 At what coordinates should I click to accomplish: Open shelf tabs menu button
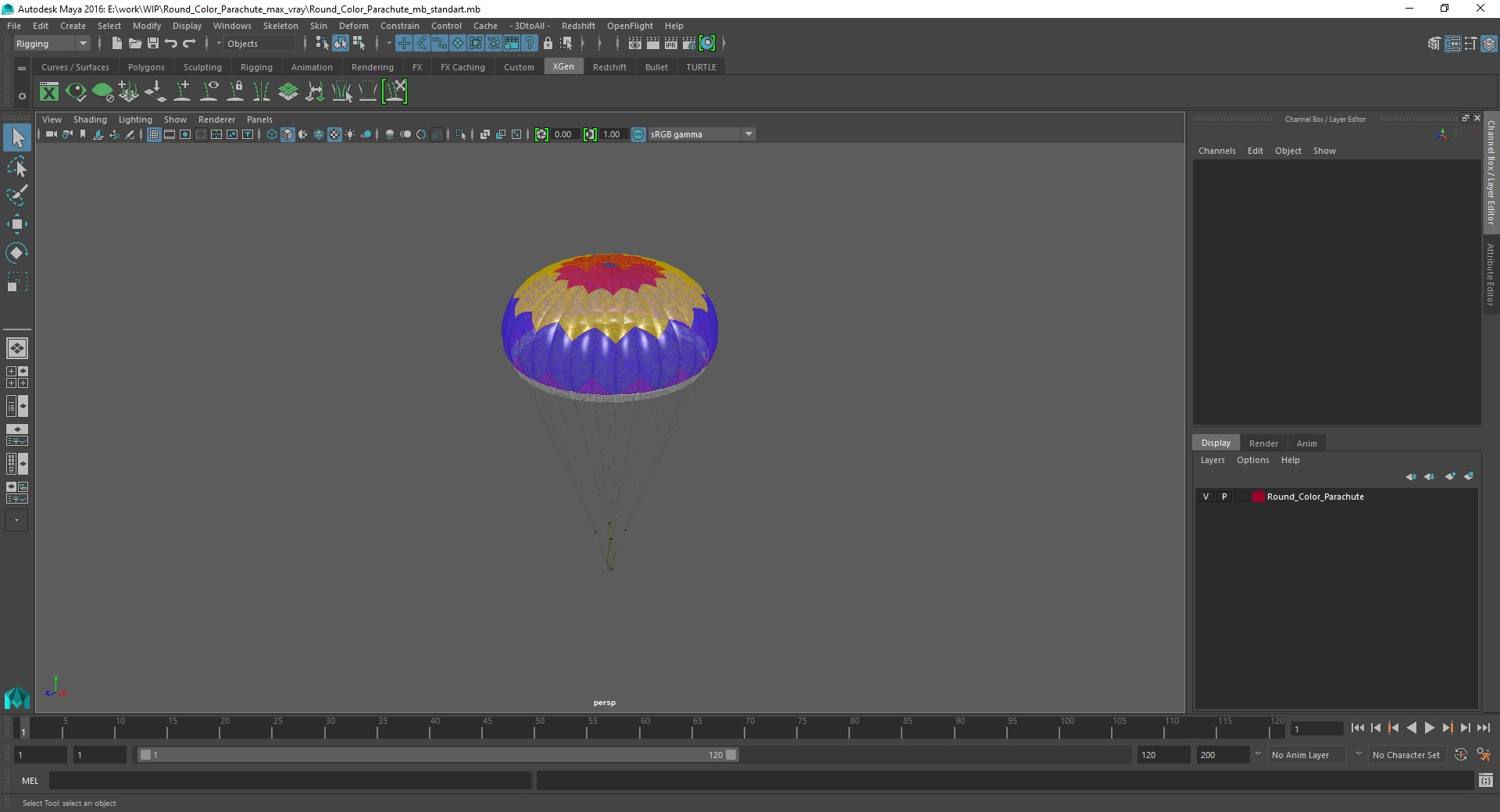[x=22, y=68]
